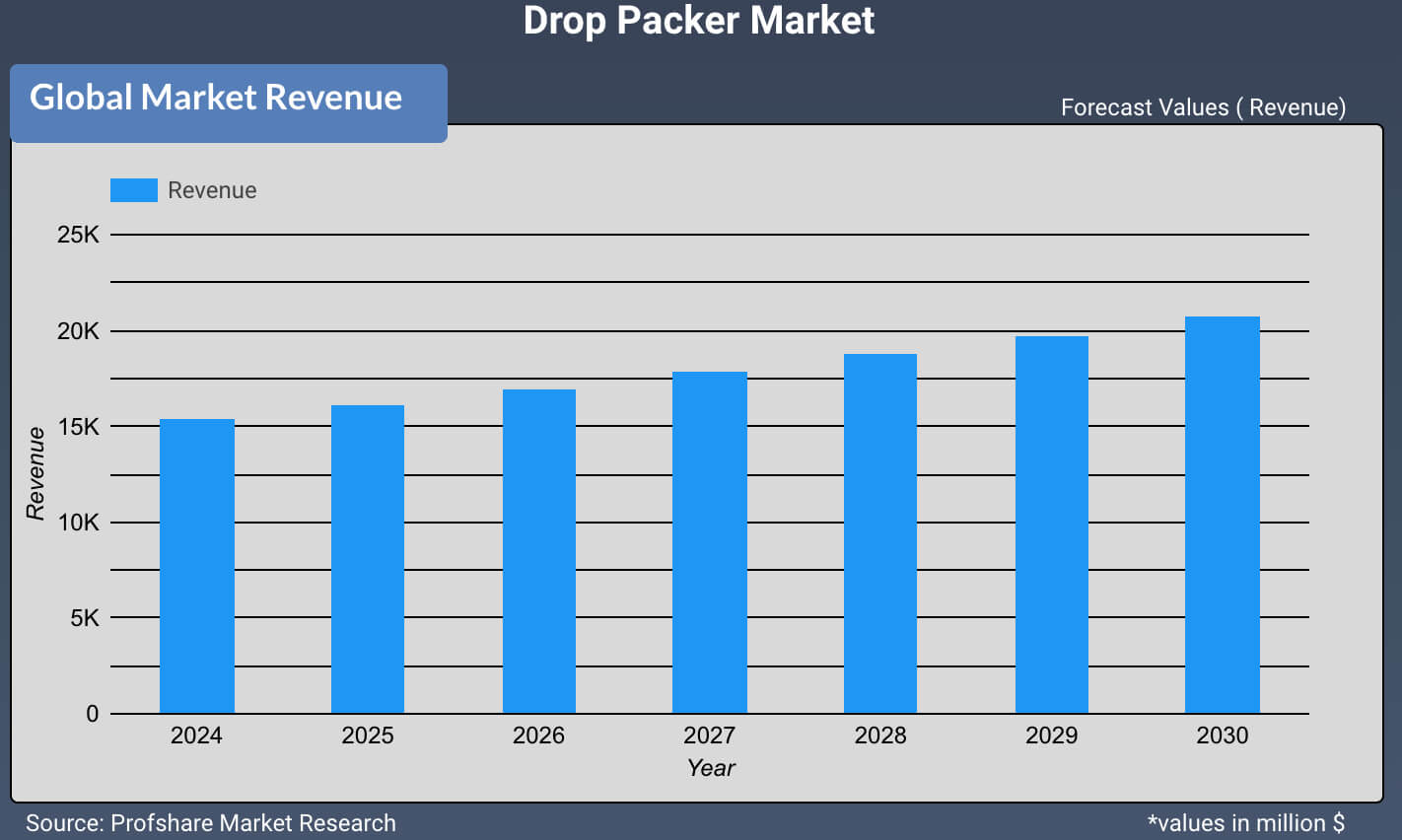This screenshot has width=1402, height=840.
Task: Select the 2029 revenue bar
Action: pyautogui.click(x=1052, y=525)
